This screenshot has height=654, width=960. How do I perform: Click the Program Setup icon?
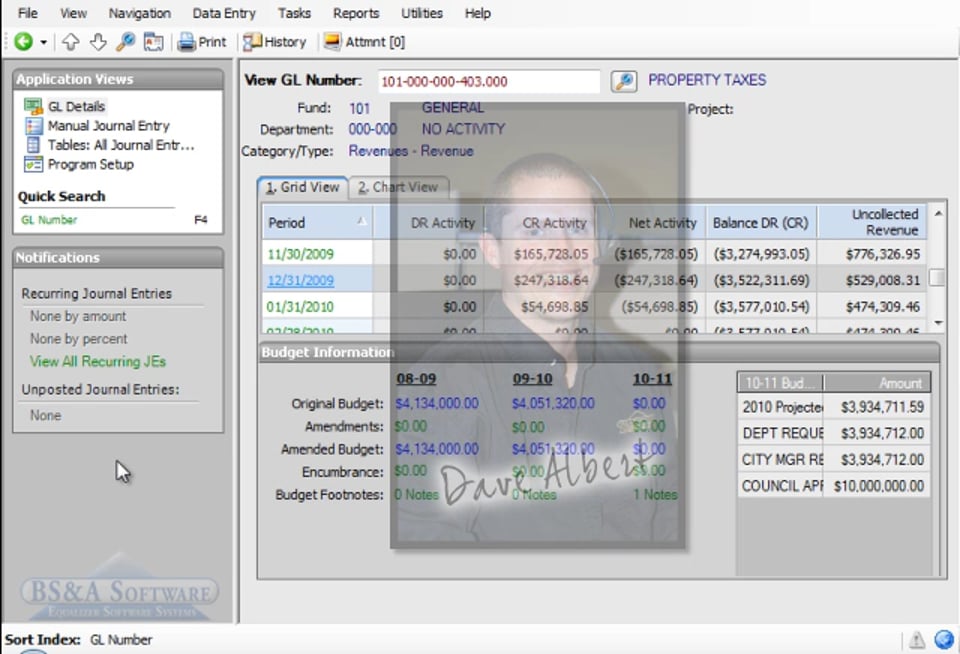pyautogui.click(x=33, y=164)
